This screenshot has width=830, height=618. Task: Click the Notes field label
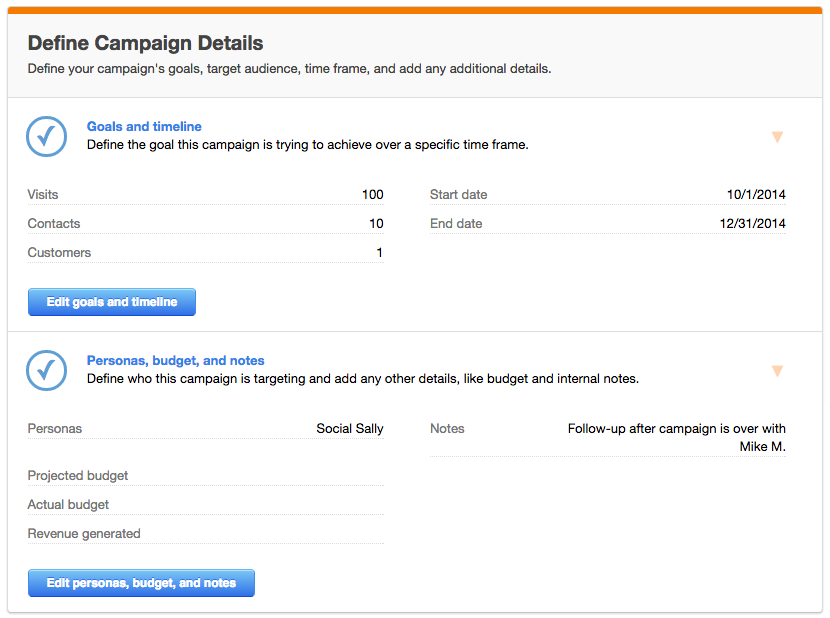click(447, 429)
